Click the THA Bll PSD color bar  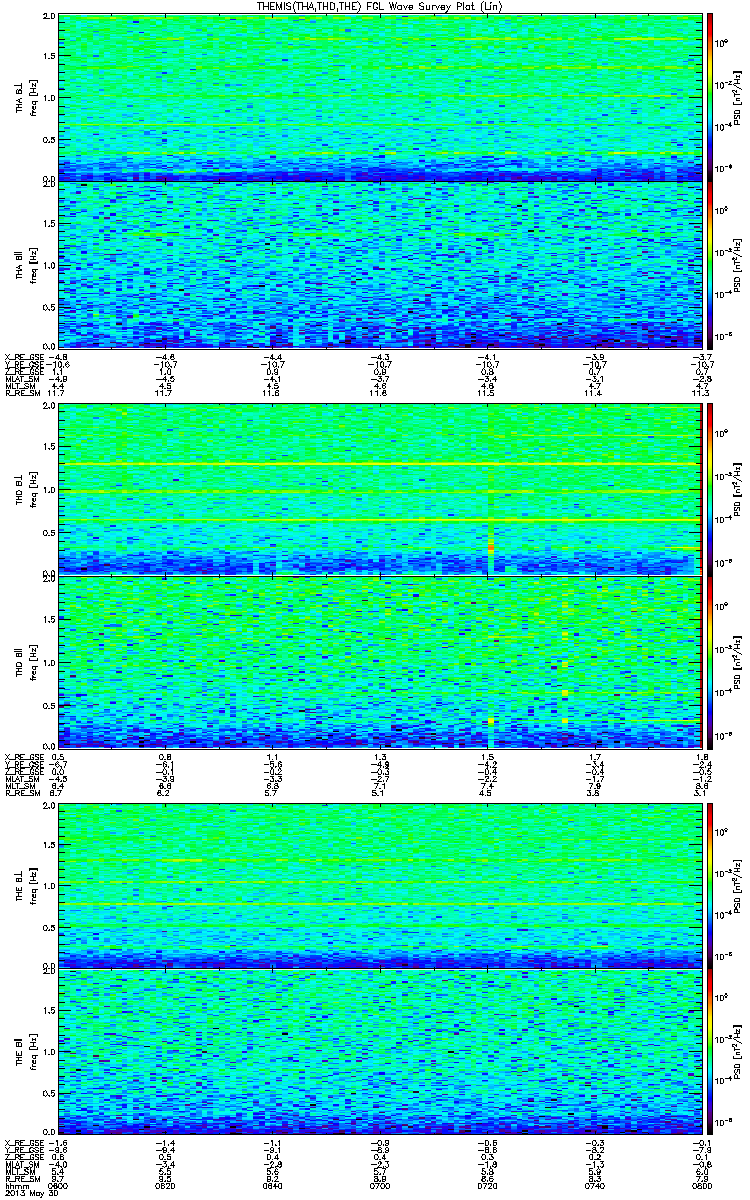coord(710,264)
